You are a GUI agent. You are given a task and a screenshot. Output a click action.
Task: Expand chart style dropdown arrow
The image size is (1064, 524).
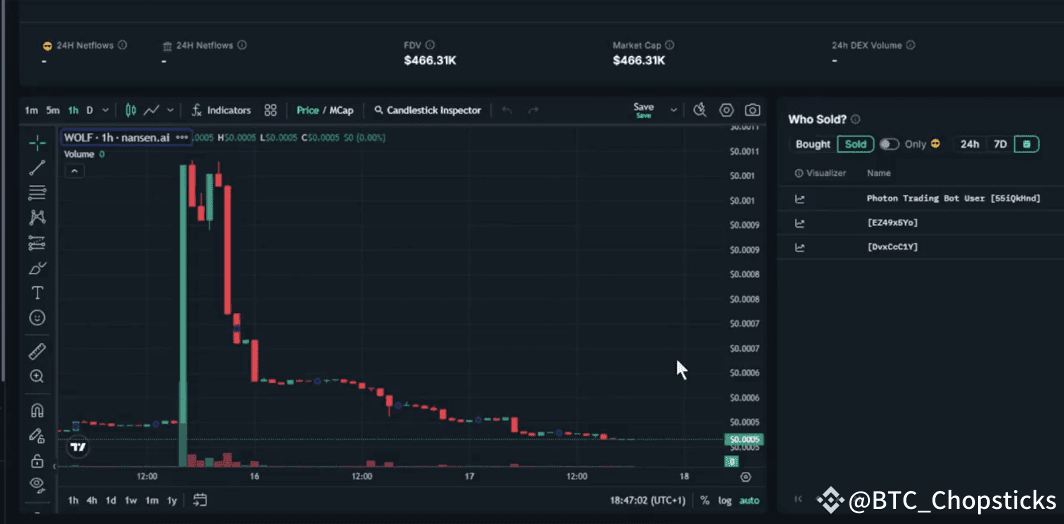tap(170, 110)
